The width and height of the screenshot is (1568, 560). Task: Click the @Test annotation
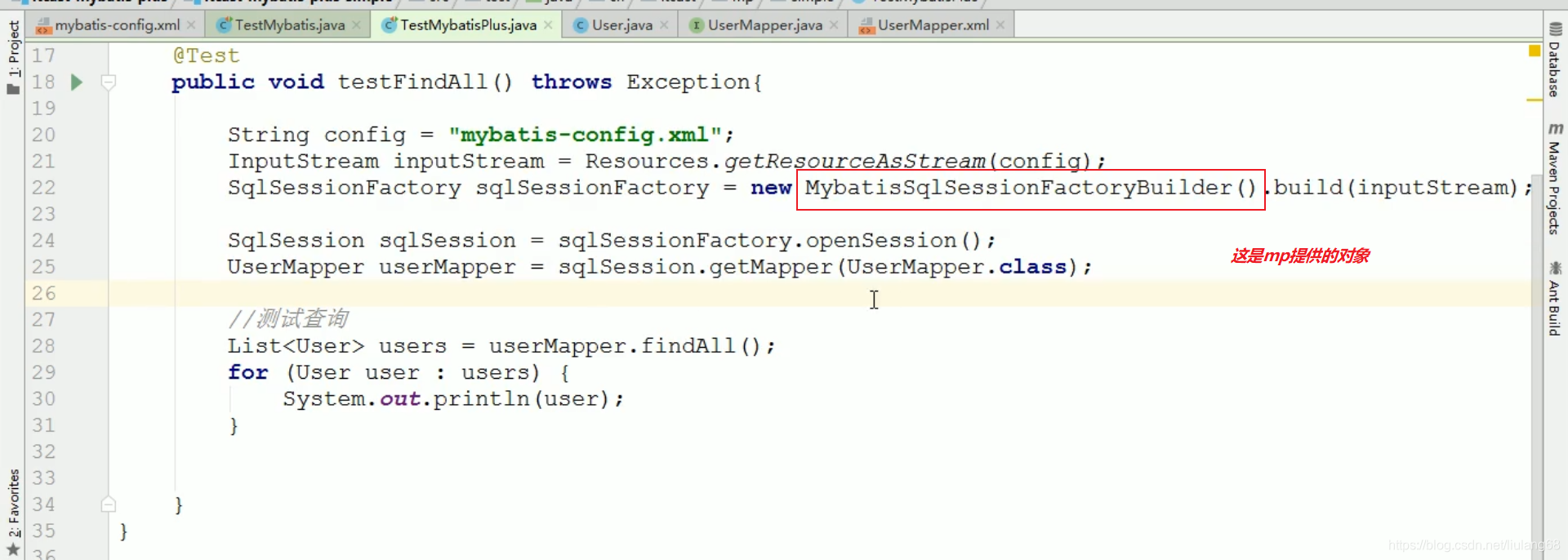(x=207, y=56)
